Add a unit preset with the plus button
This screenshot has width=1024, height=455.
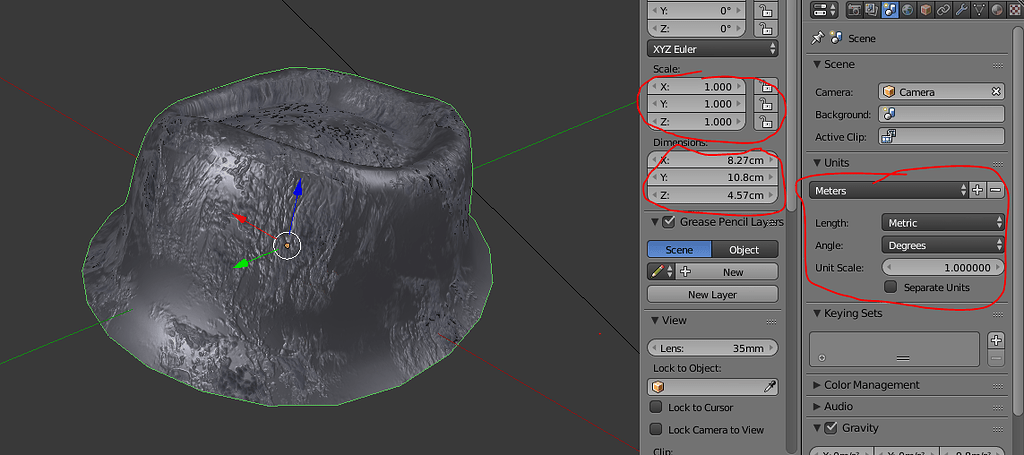point(978,191)
